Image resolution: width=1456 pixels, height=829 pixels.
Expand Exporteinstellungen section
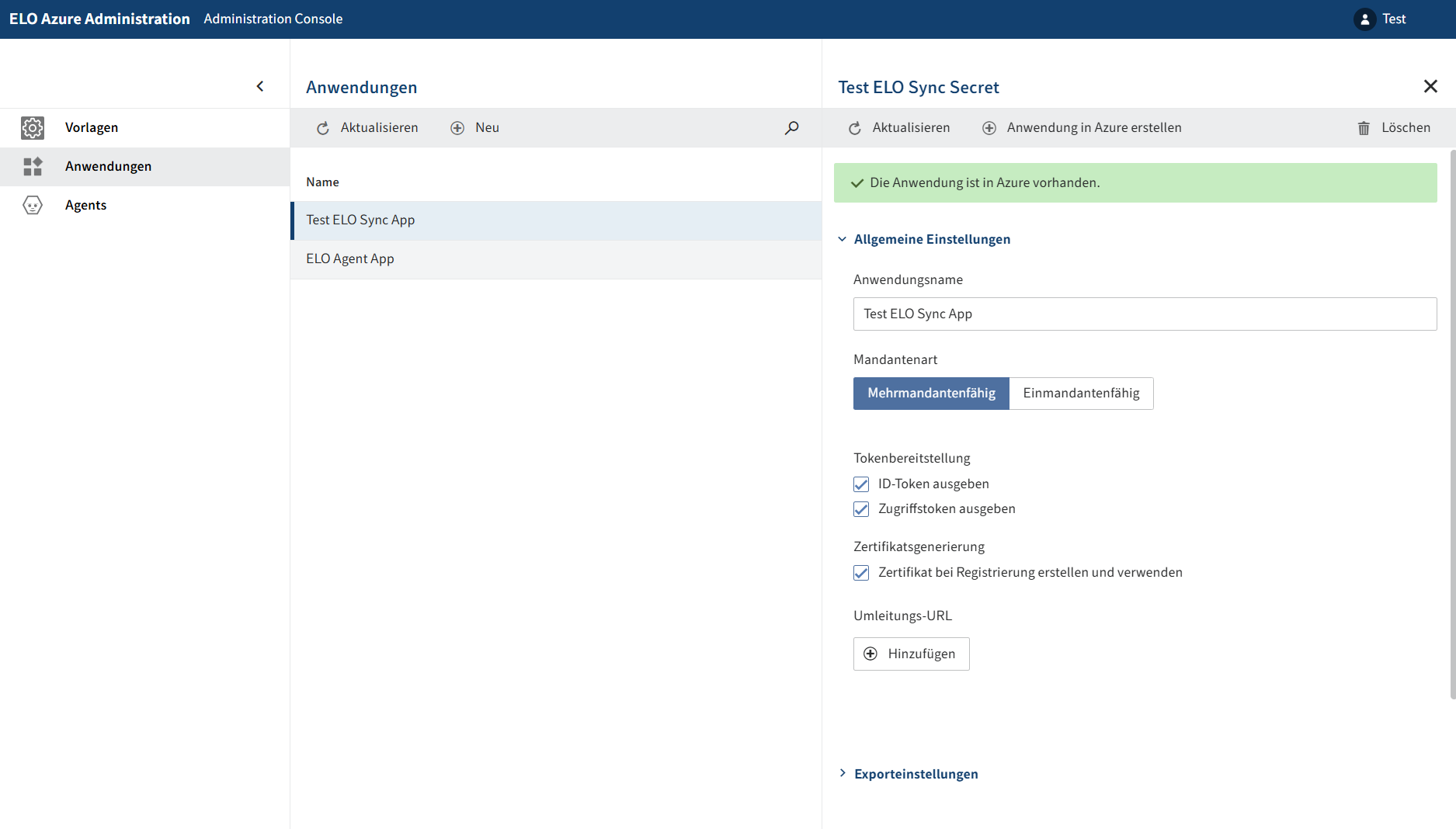(x=908, y=774)
